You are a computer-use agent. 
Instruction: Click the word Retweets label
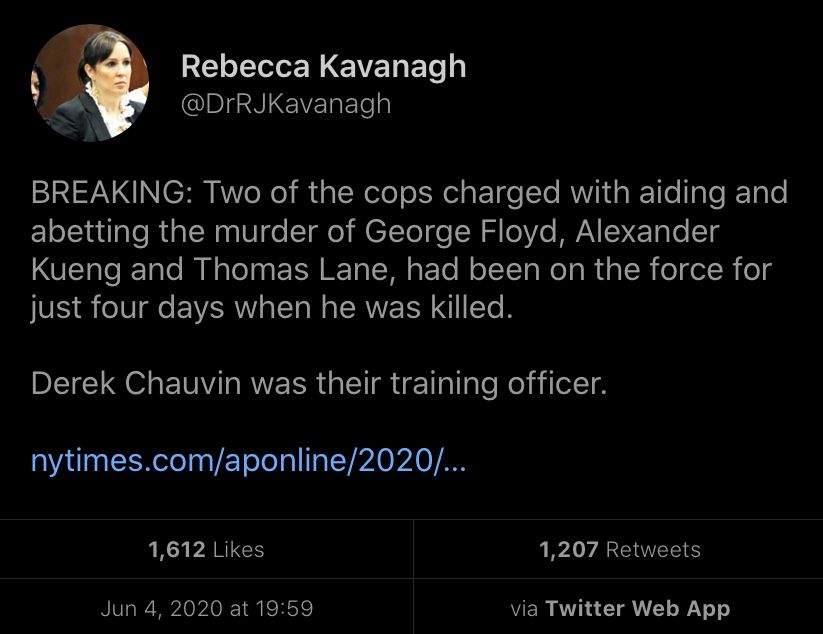[653, 549]
